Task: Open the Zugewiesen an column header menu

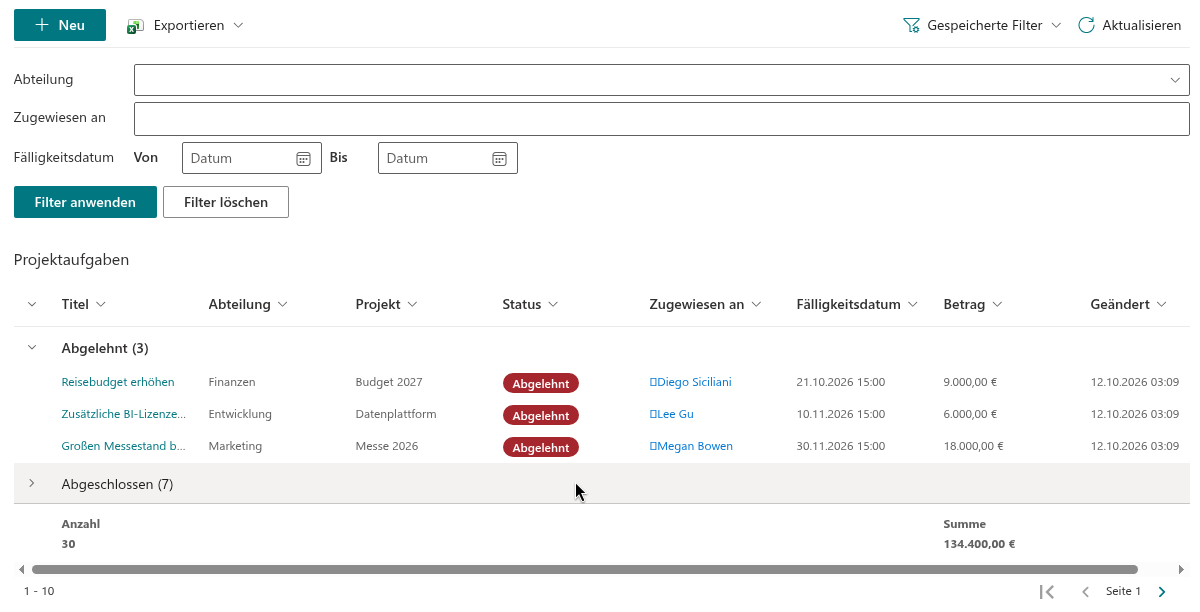Action: click(x=706, y=304)
